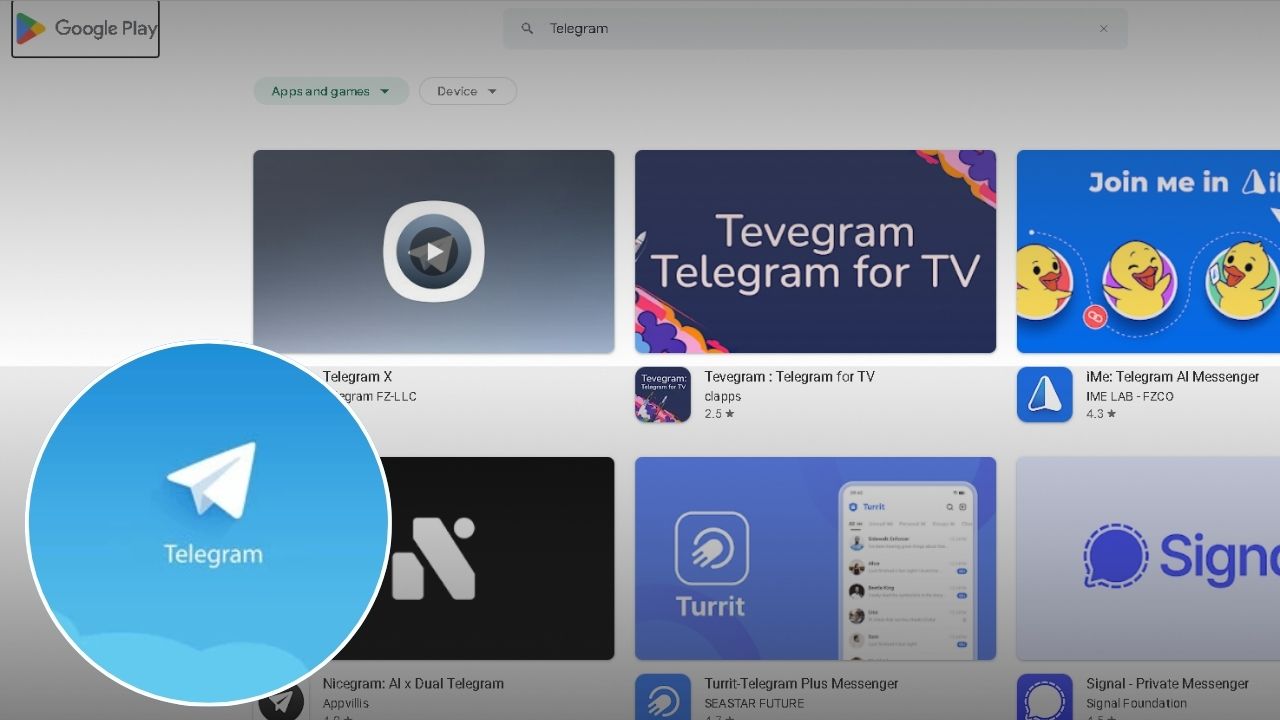Viewport: 1280px width, 720px height.
Task: Open the Turrit banner thumbnail
Action: pos(815,558)
